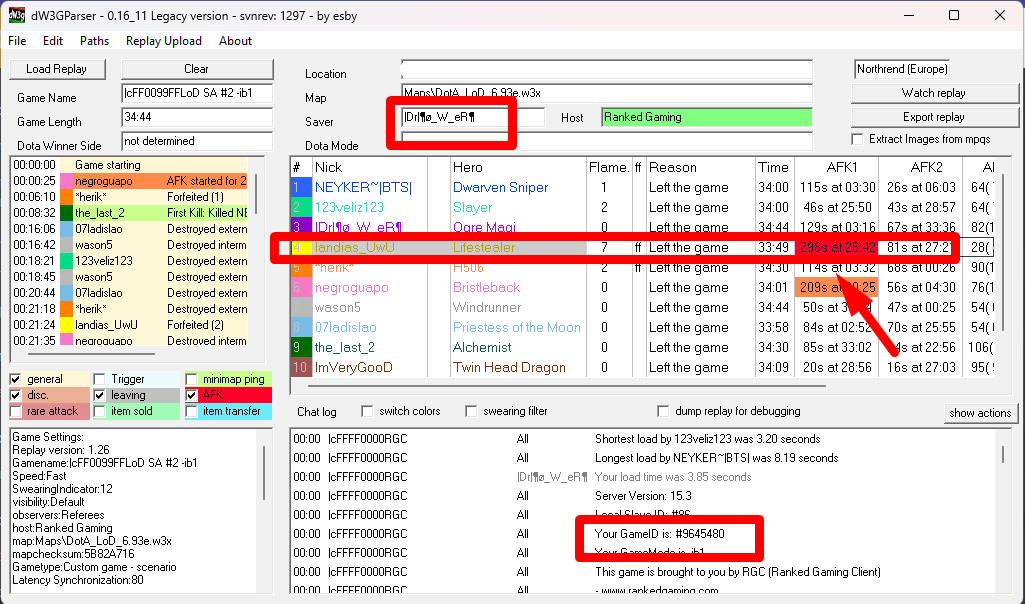Open the Paths menu
The image size is (1025, 604).
[x=94, y=41]
